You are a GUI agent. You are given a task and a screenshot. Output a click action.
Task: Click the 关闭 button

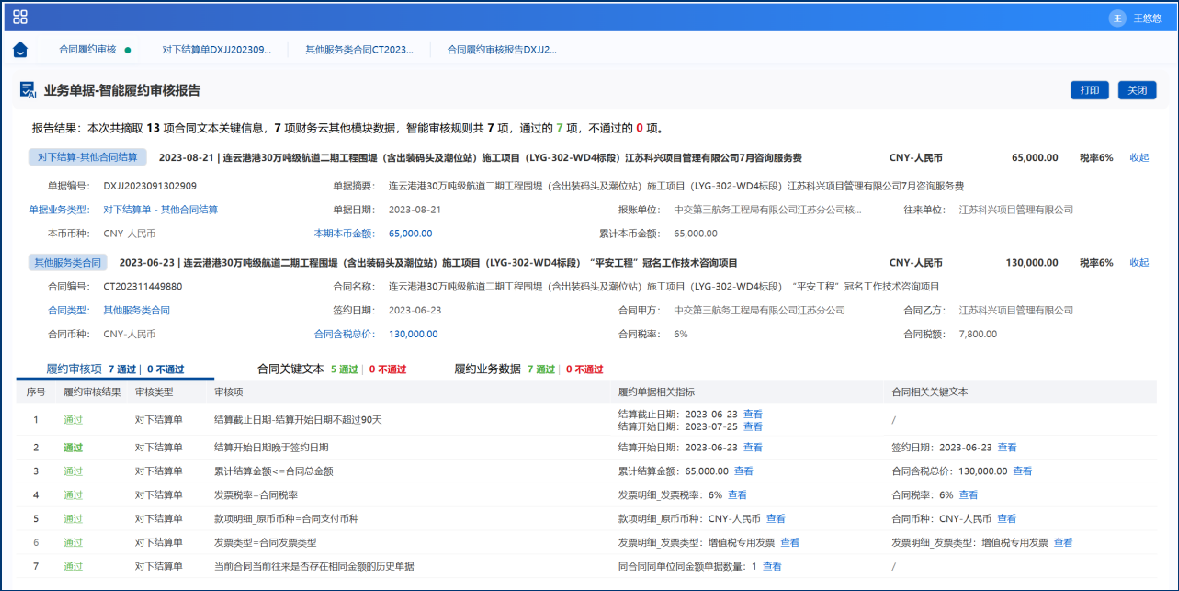point(1137,90)
